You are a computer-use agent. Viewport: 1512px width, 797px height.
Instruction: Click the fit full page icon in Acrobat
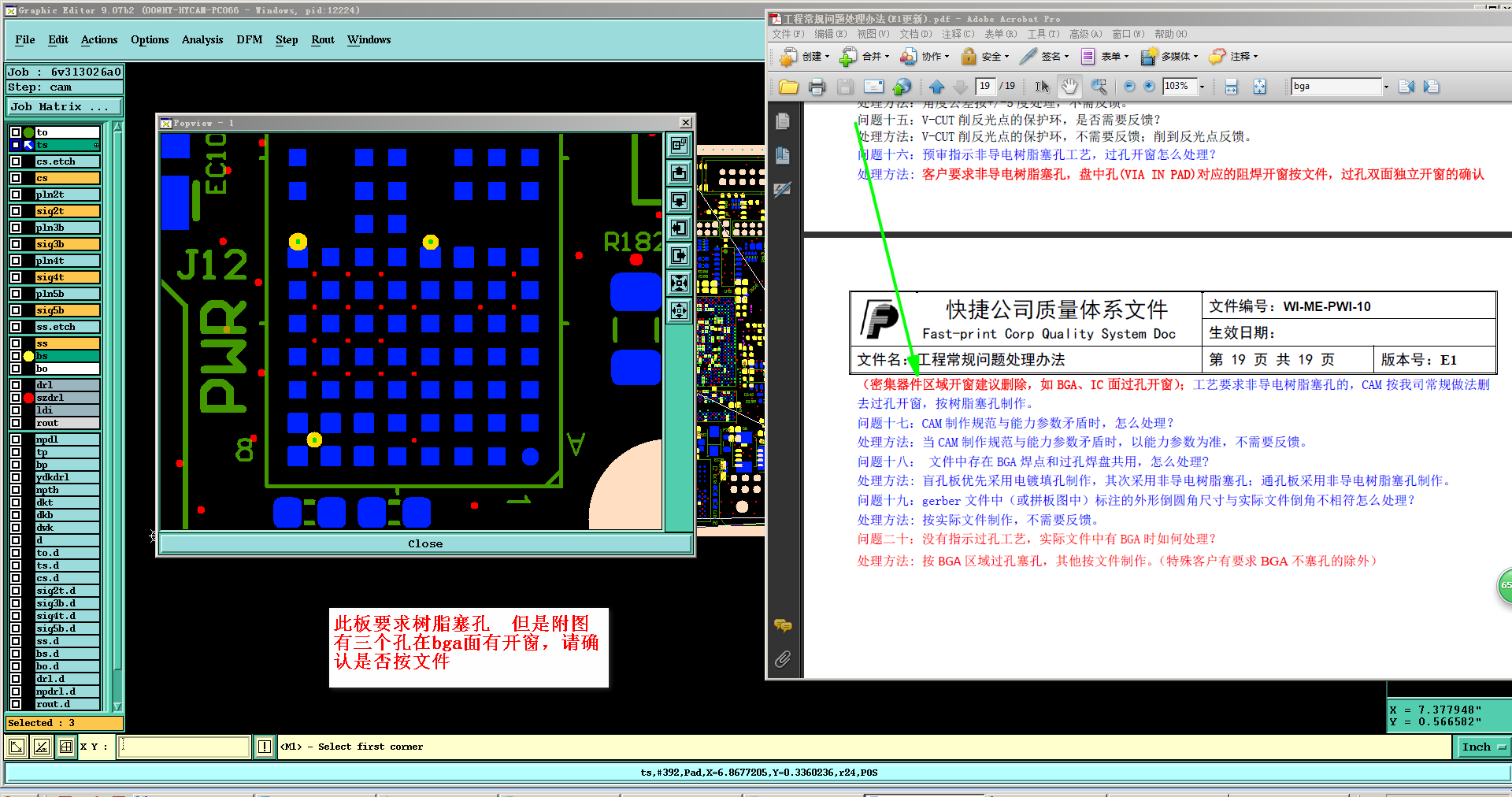(x=1260, y=87)
